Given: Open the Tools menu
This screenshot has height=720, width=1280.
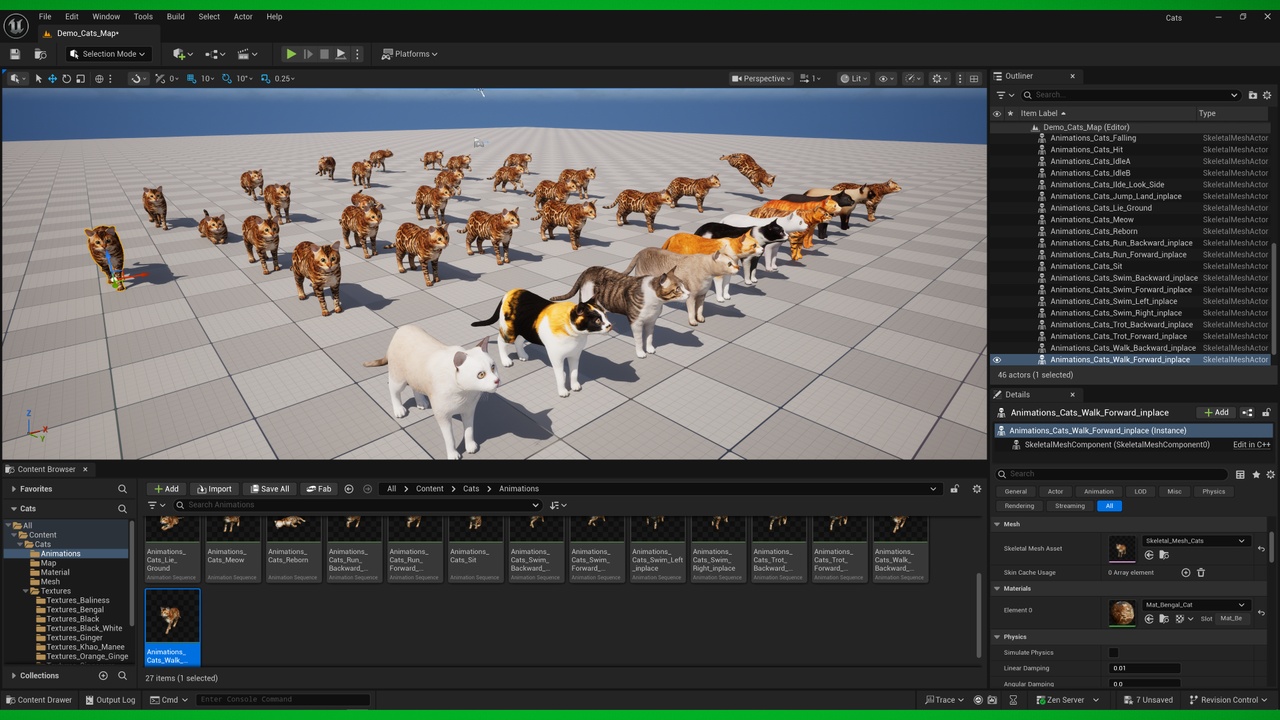Looking at the screenshot, I should click(x=143, y=17).
